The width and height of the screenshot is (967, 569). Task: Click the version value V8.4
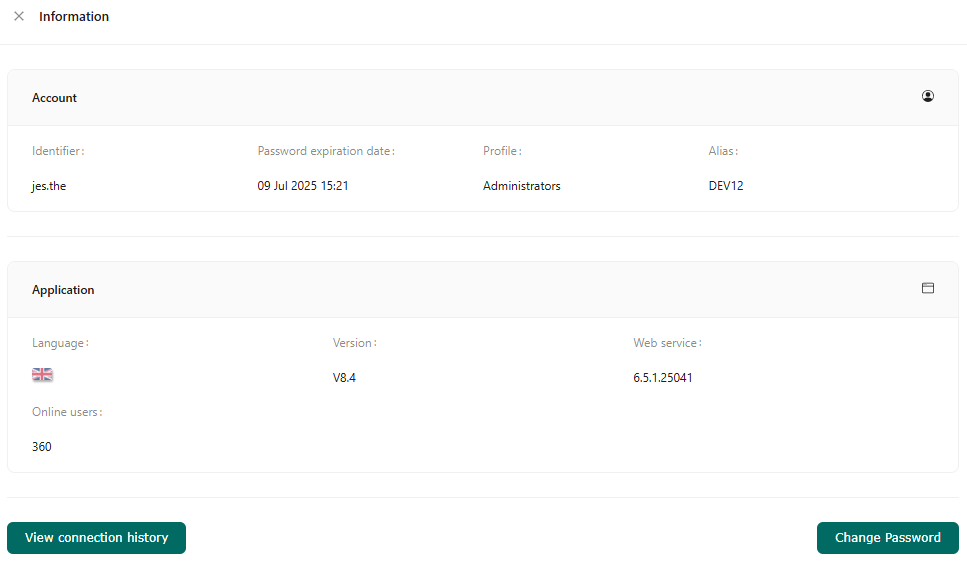point(344,378)
